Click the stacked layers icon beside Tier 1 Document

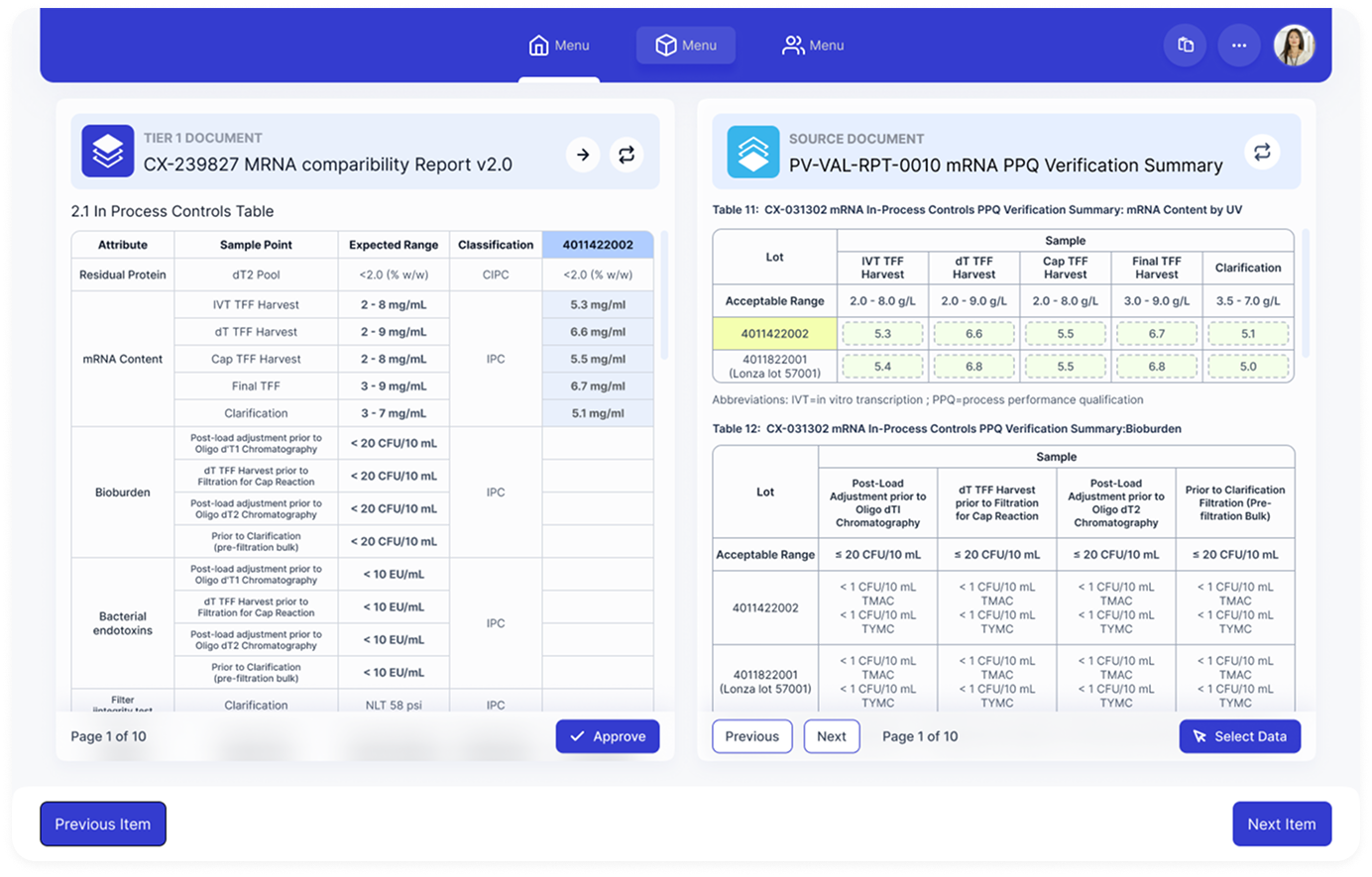106,151
